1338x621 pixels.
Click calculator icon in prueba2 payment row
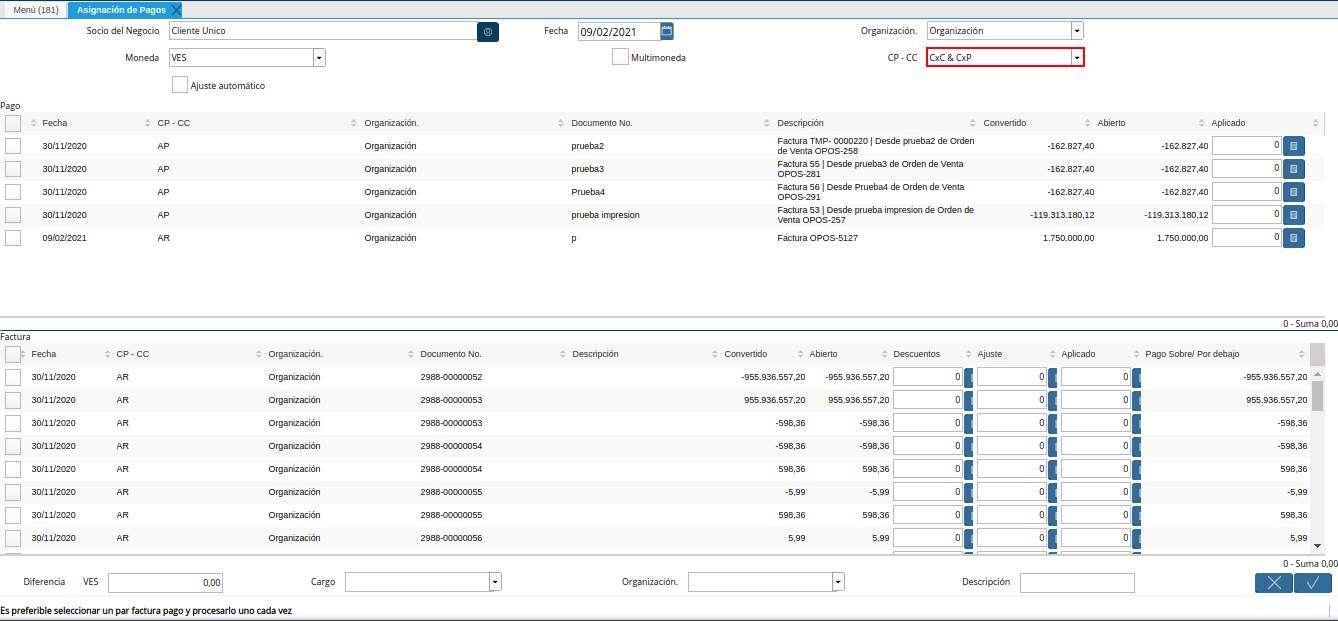pyautogui.click(x=1294, y=146)
